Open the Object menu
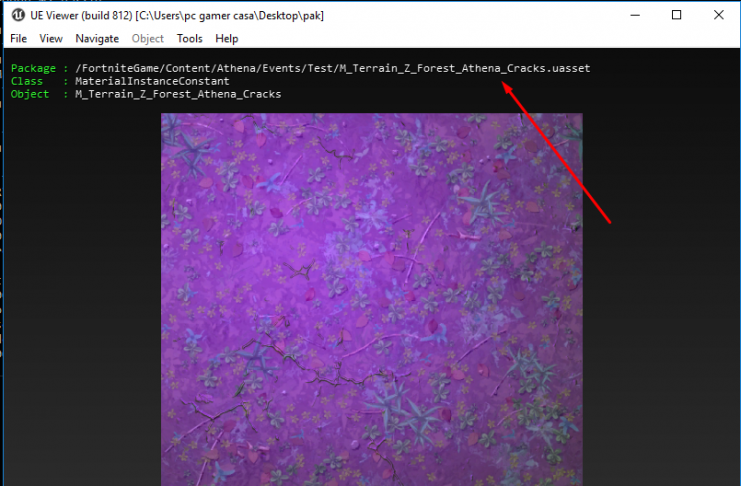Screen dimensions: 741x486 (x=147, y=38)
